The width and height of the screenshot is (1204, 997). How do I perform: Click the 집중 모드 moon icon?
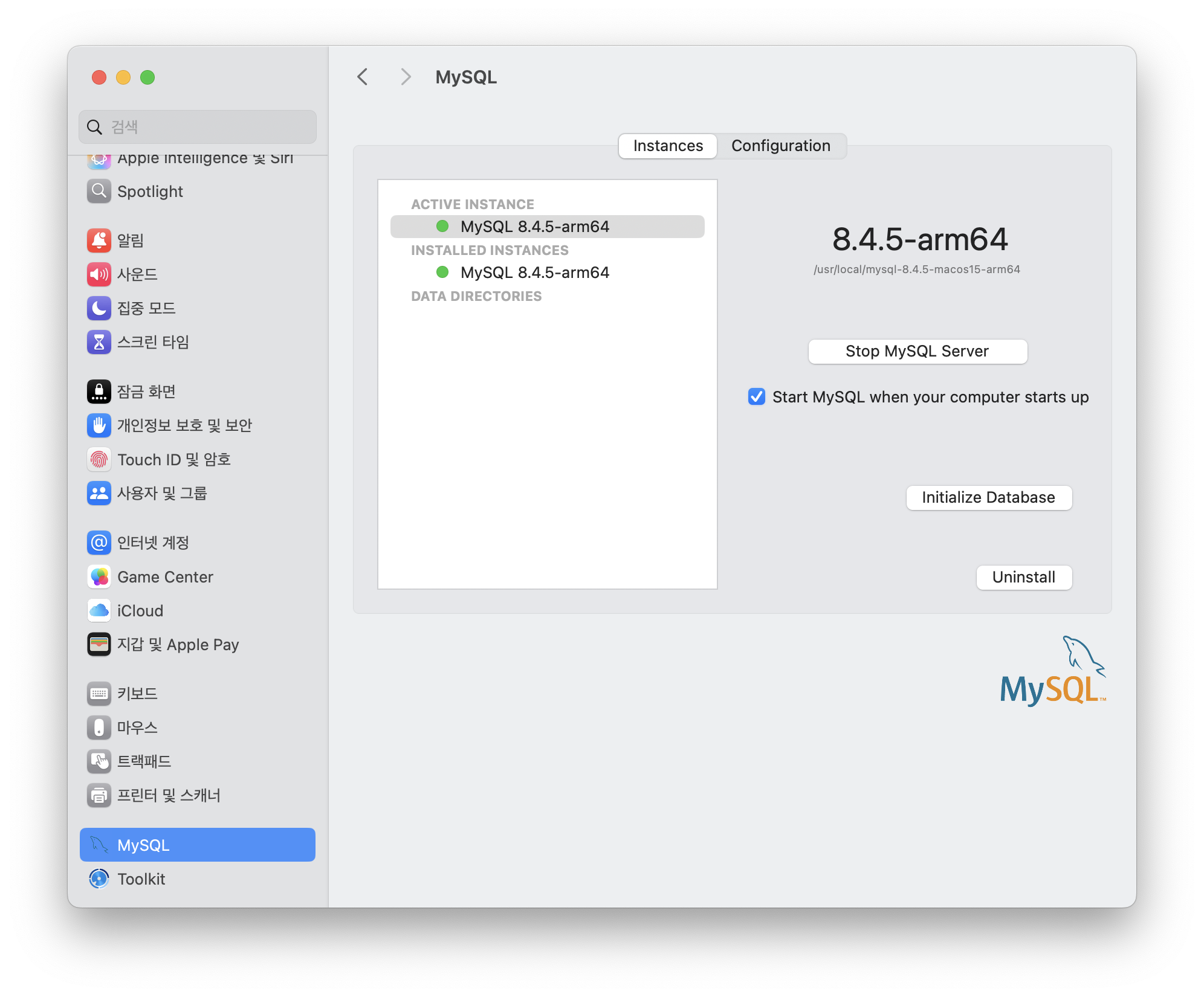pos(99,308)
